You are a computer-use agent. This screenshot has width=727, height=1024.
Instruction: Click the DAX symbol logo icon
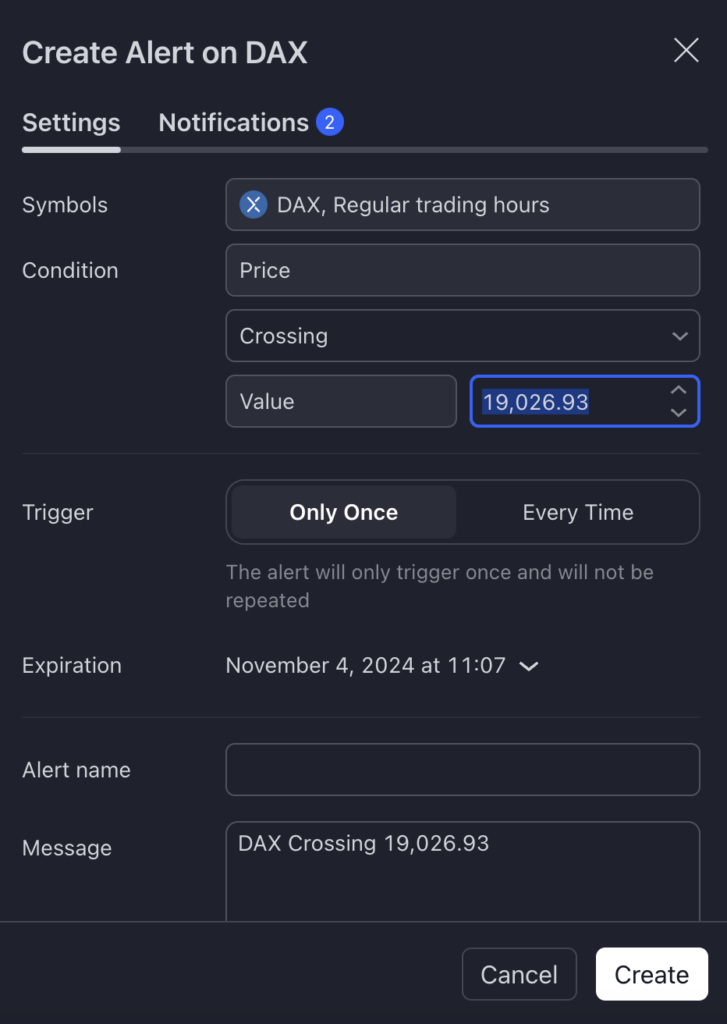(253, 204)
